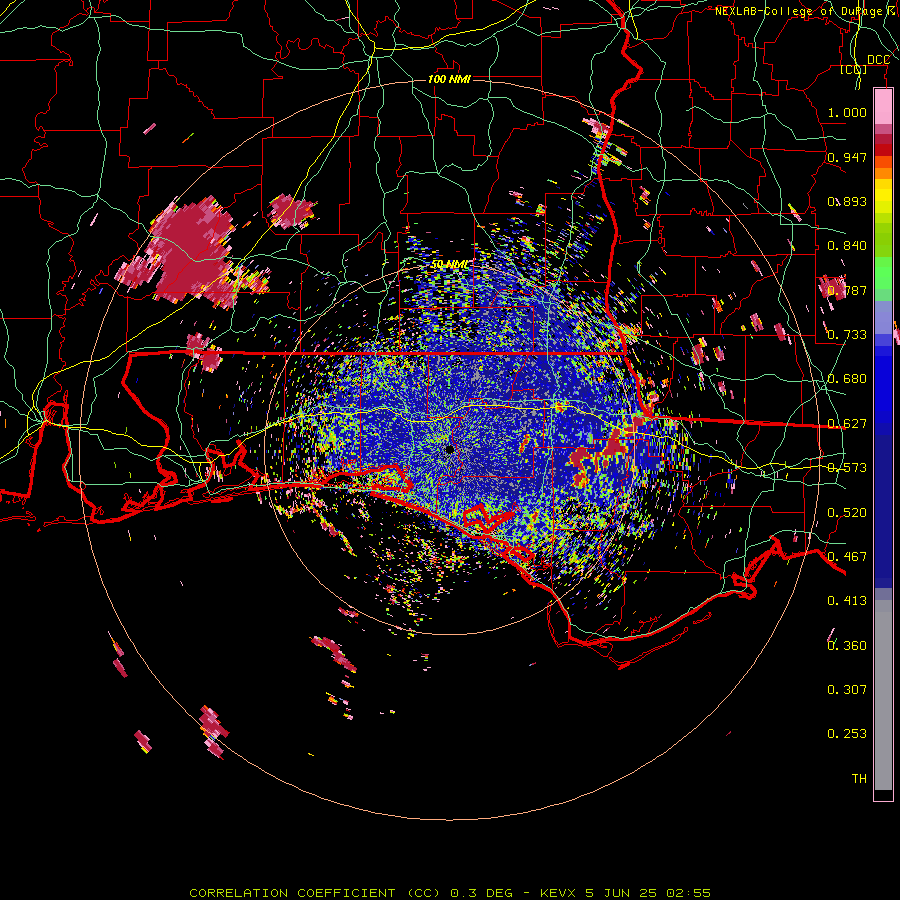
Task: Click the "DCC" label above the color scale
Action: (878, 60)
